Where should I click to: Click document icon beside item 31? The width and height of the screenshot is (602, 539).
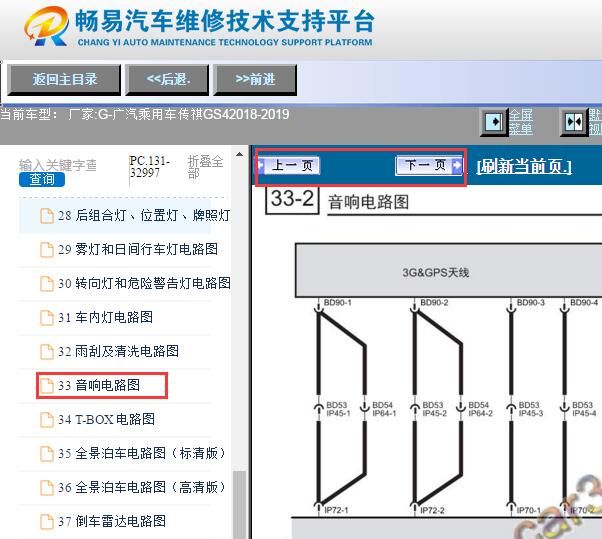click(47, 317)
